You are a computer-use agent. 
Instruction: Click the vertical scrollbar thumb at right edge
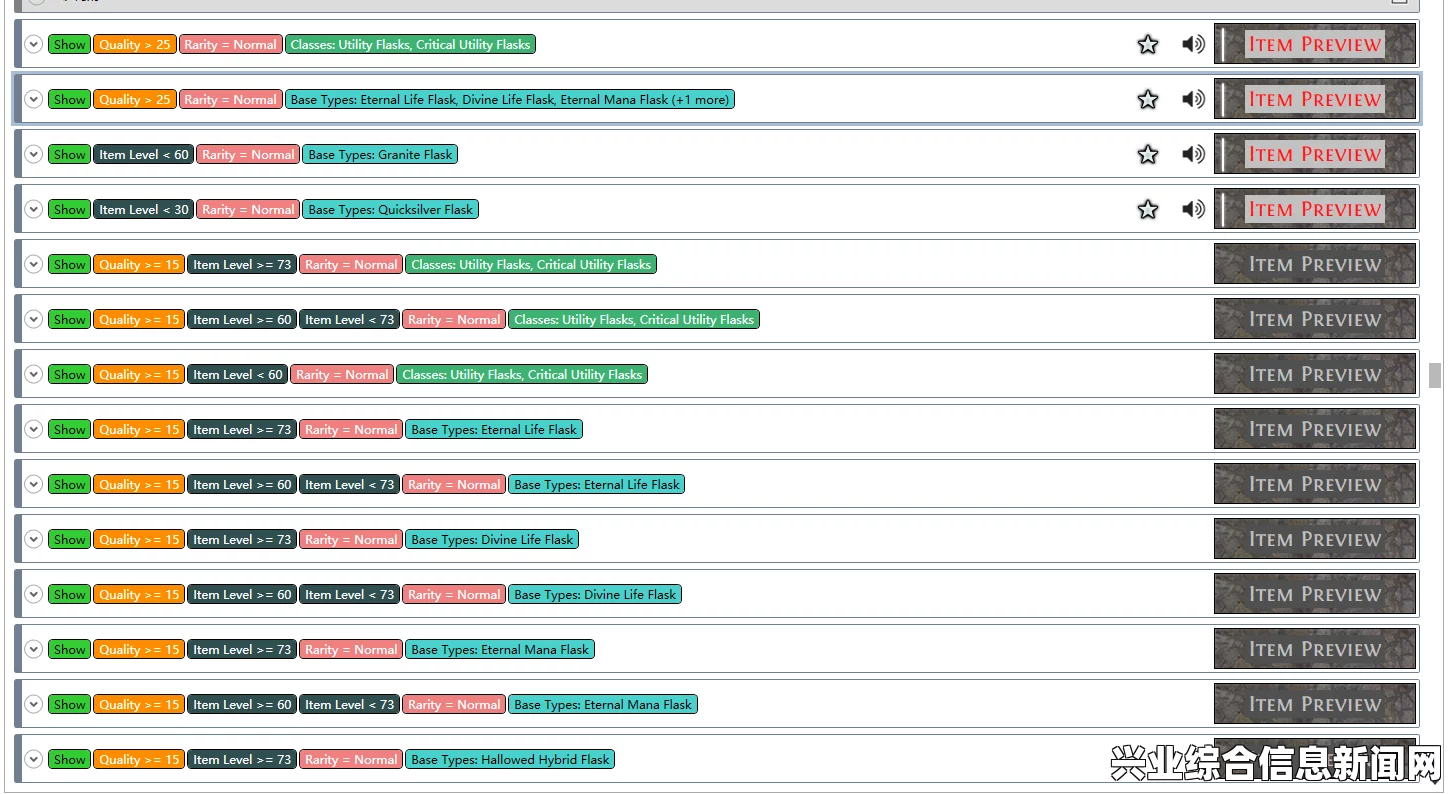pos(1435,375)
